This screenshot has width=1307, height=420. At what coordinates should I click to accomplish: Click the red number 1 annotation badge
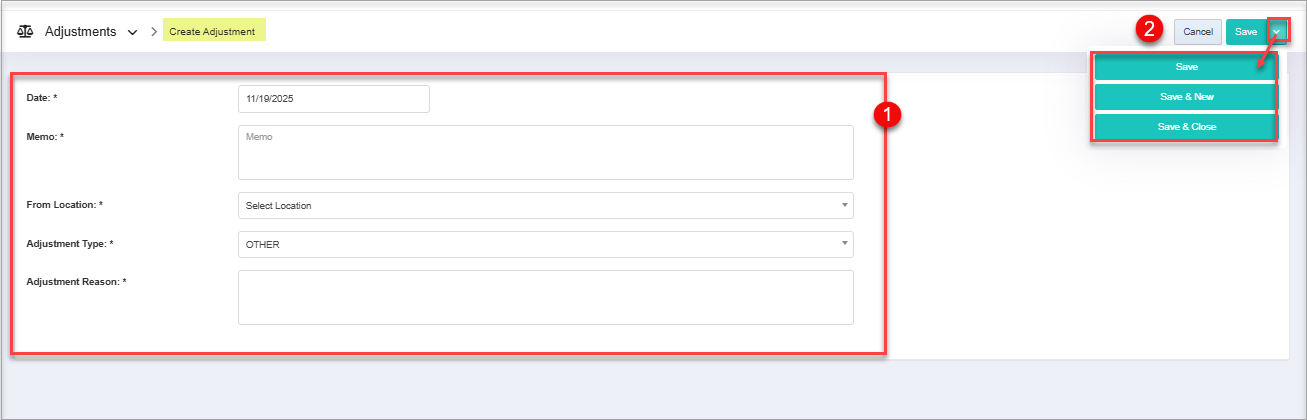[887, 116]
